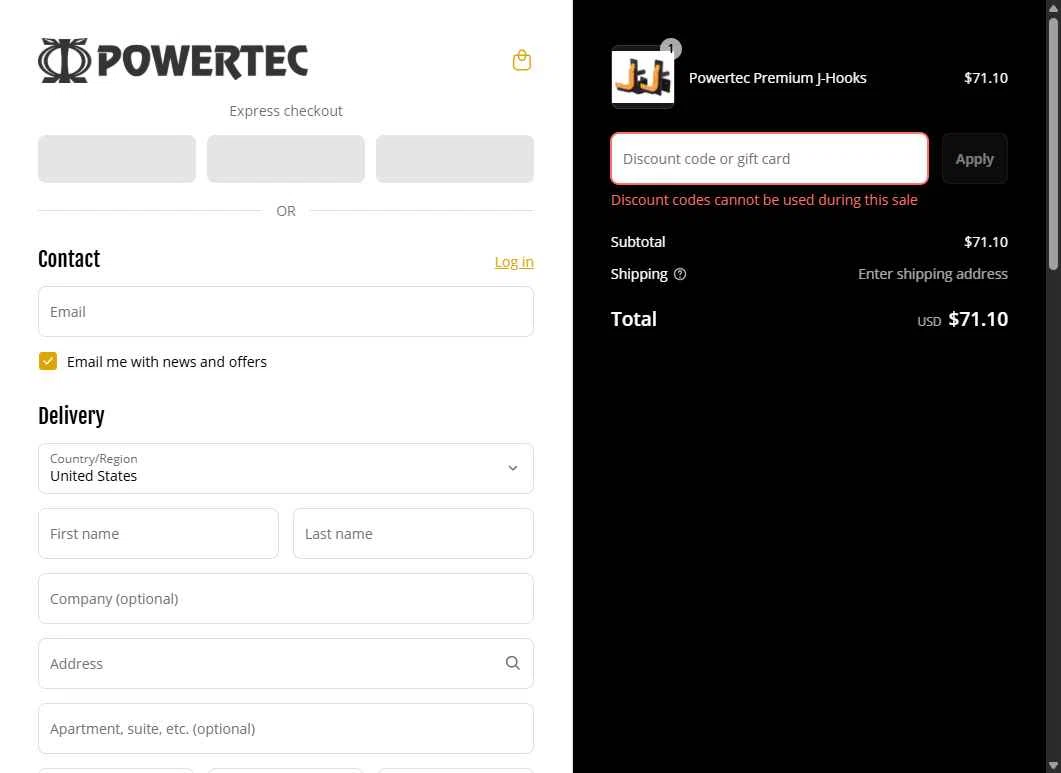Click the Contact heading
Screen dimensions: 1061x773
69,259
